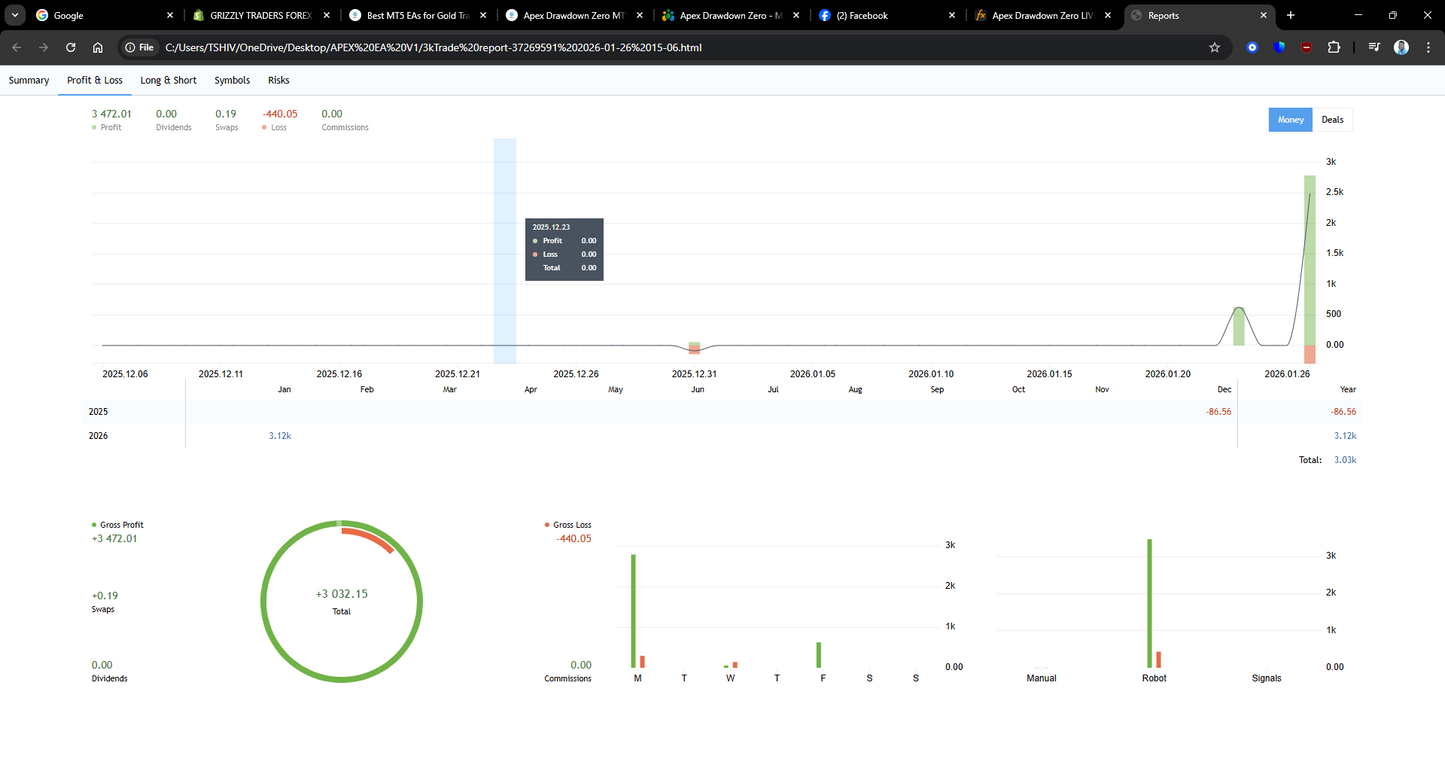Viewport: 1445px width, 777px height.
Task: Open the tab search dropdown arrow
Action: (14, 16)
